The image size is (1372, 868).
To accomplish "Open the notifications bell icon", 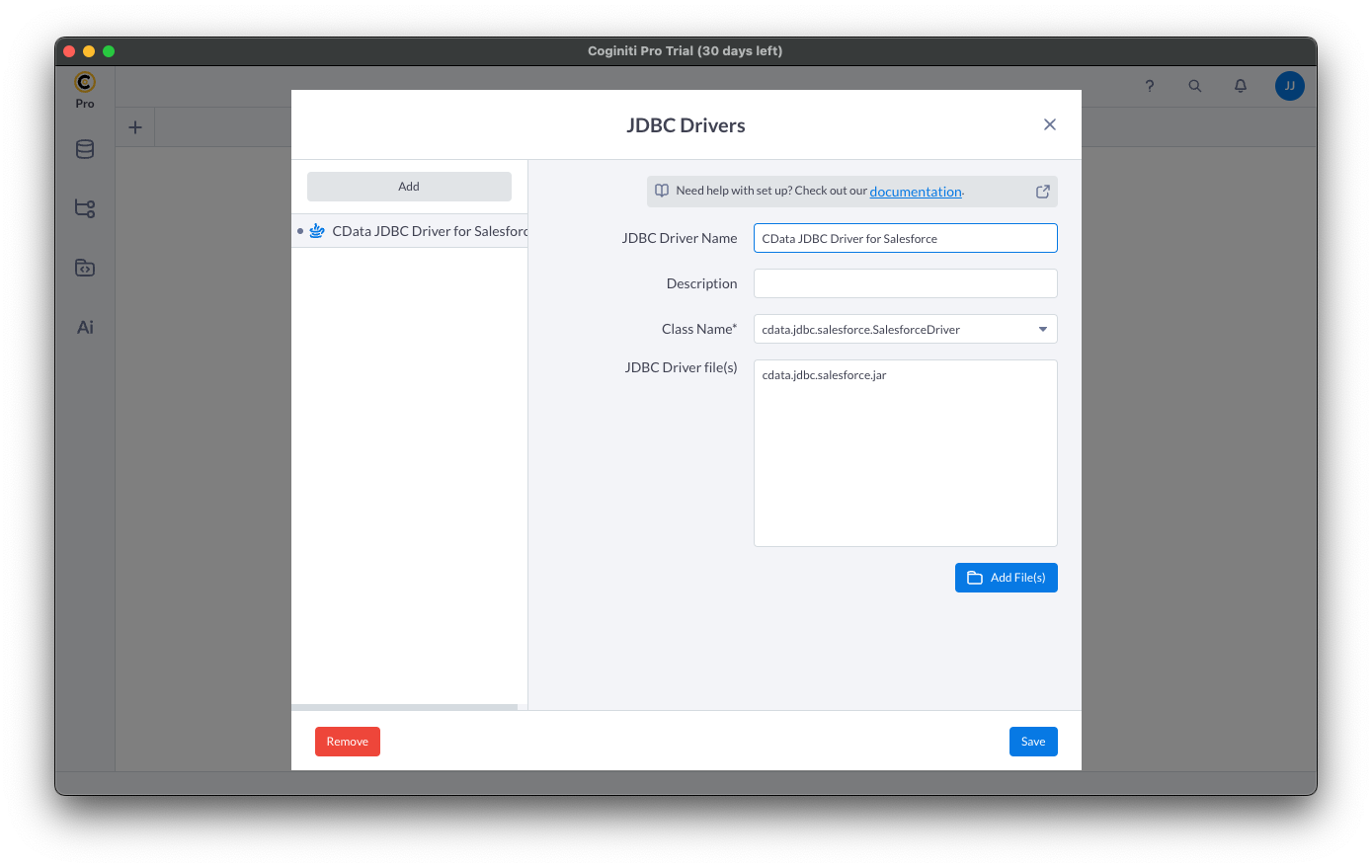I will [1241, 86].
